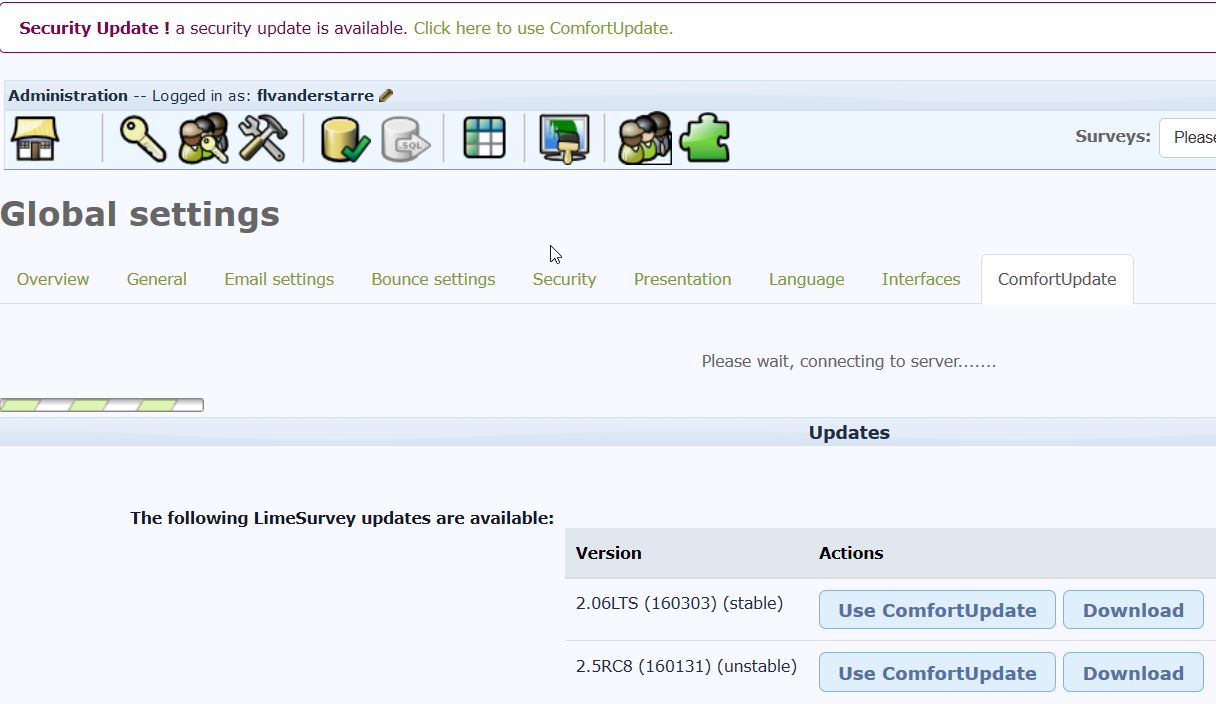Use ComfortUpdate for 2.5RC8 unstable
Image resolution: width=1216 pixels, height=704 pixels.
(937, 673)
